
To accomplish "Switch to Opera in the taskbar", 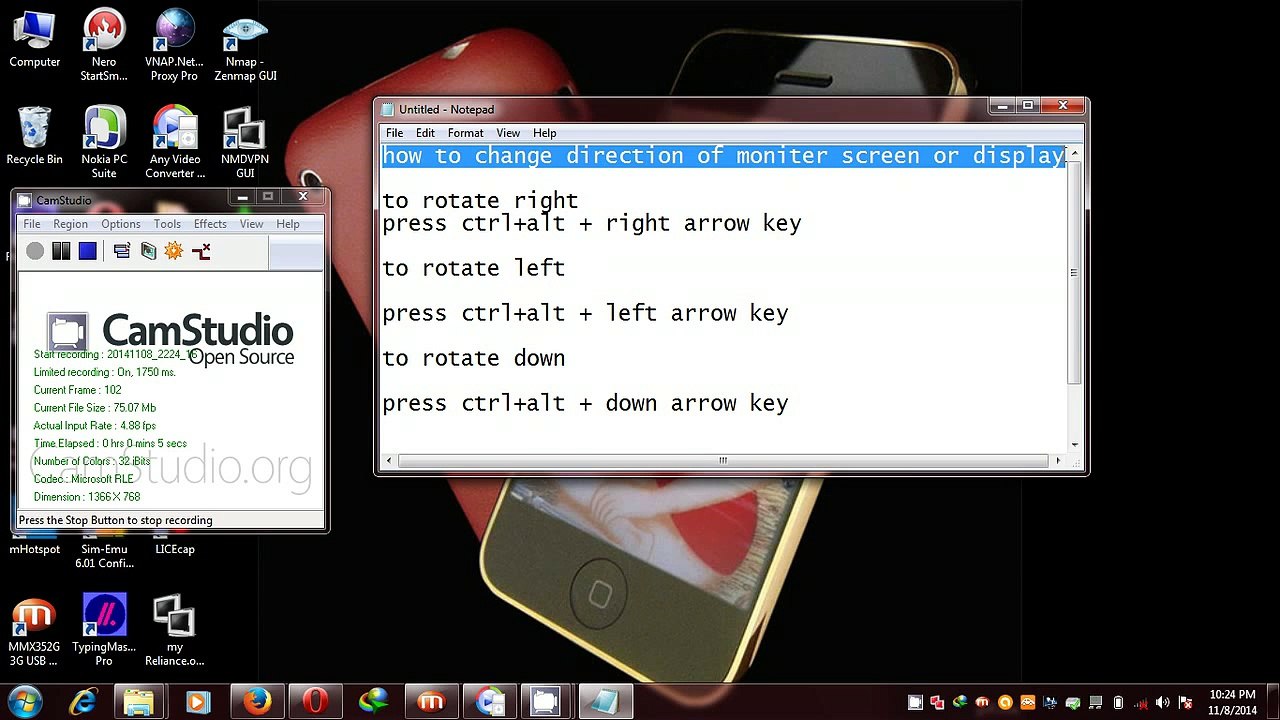I will coord(315,702).
